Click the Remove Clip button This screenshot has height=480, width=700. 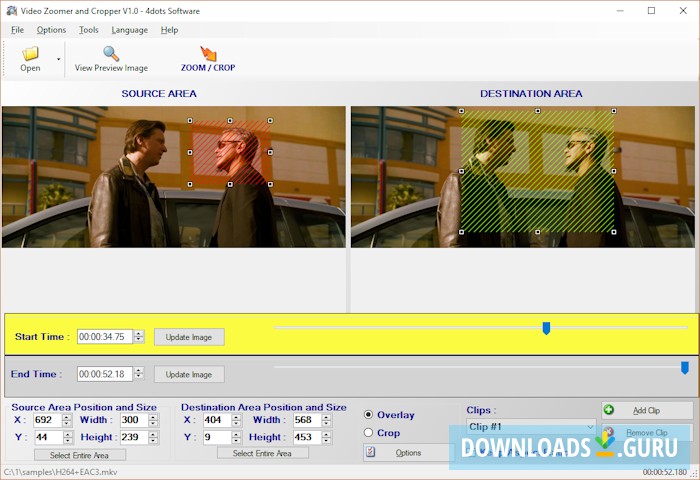(646, 433)
